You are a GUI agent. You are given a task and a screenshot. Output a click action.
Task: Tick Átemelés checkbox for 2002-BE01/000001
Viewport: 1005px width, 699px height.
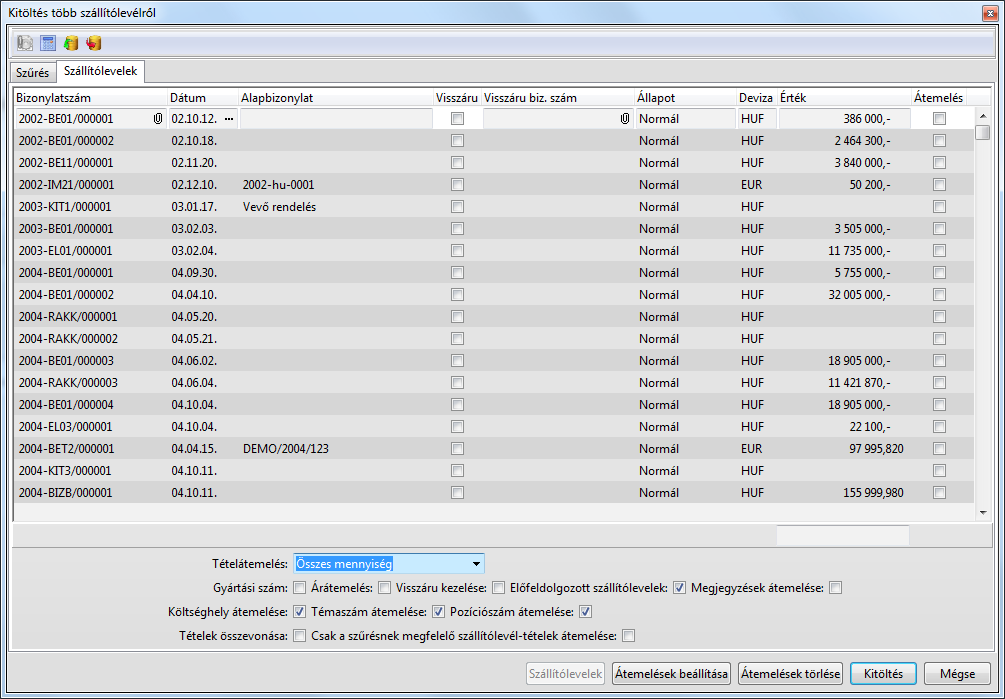point(940,119)
